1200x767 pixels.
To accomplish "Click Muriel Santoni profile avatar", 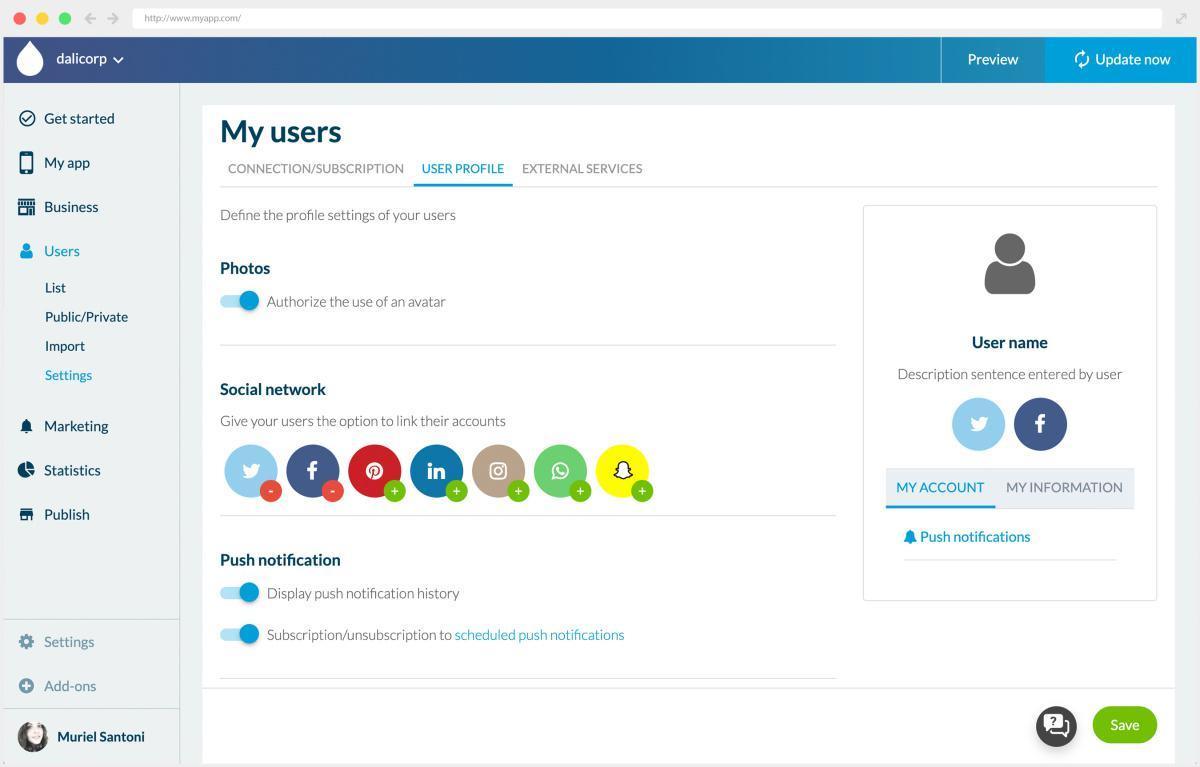I will 33,737.
